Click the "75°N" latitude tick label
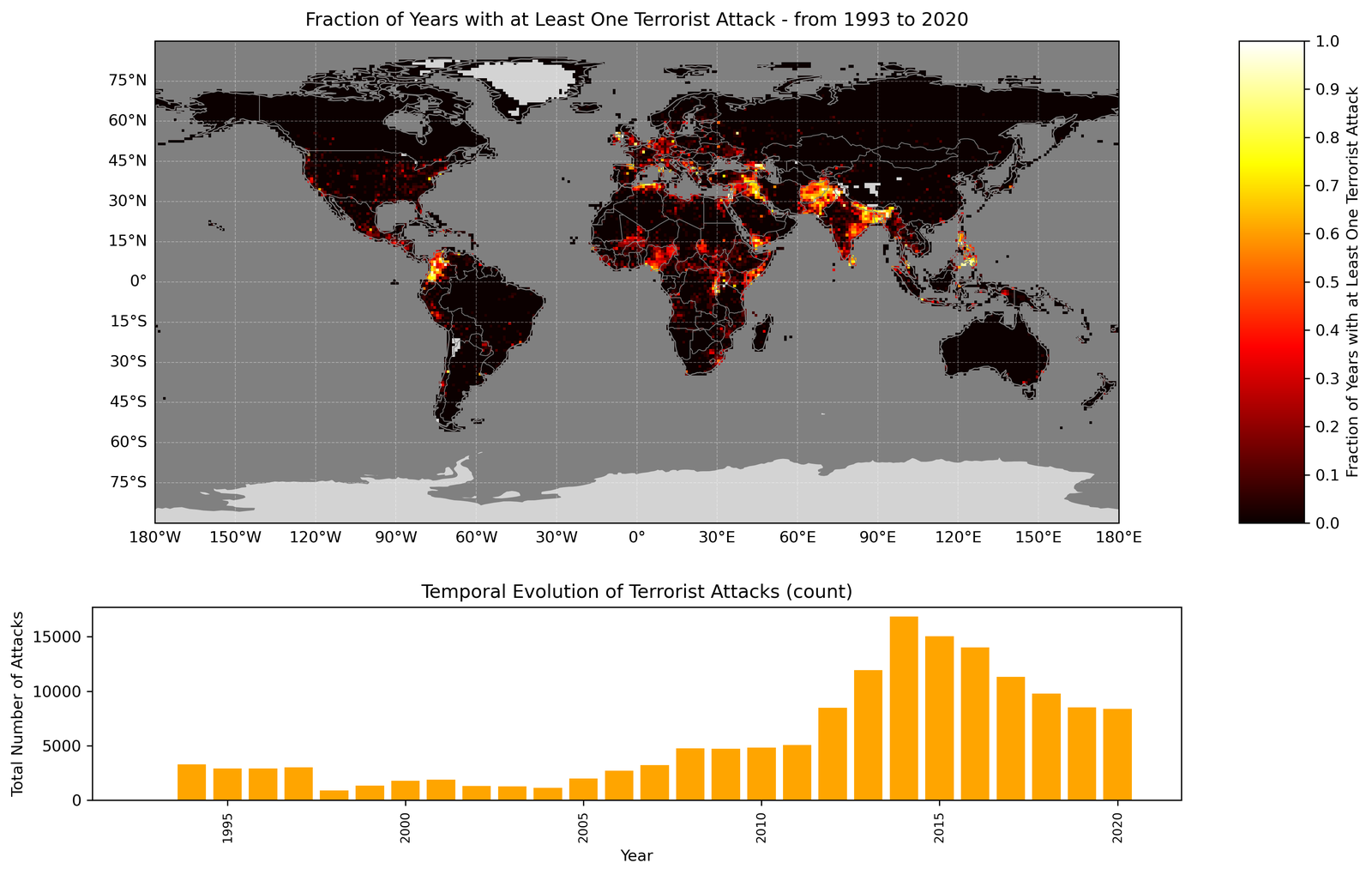1372x875 pixels. (126, 81)
